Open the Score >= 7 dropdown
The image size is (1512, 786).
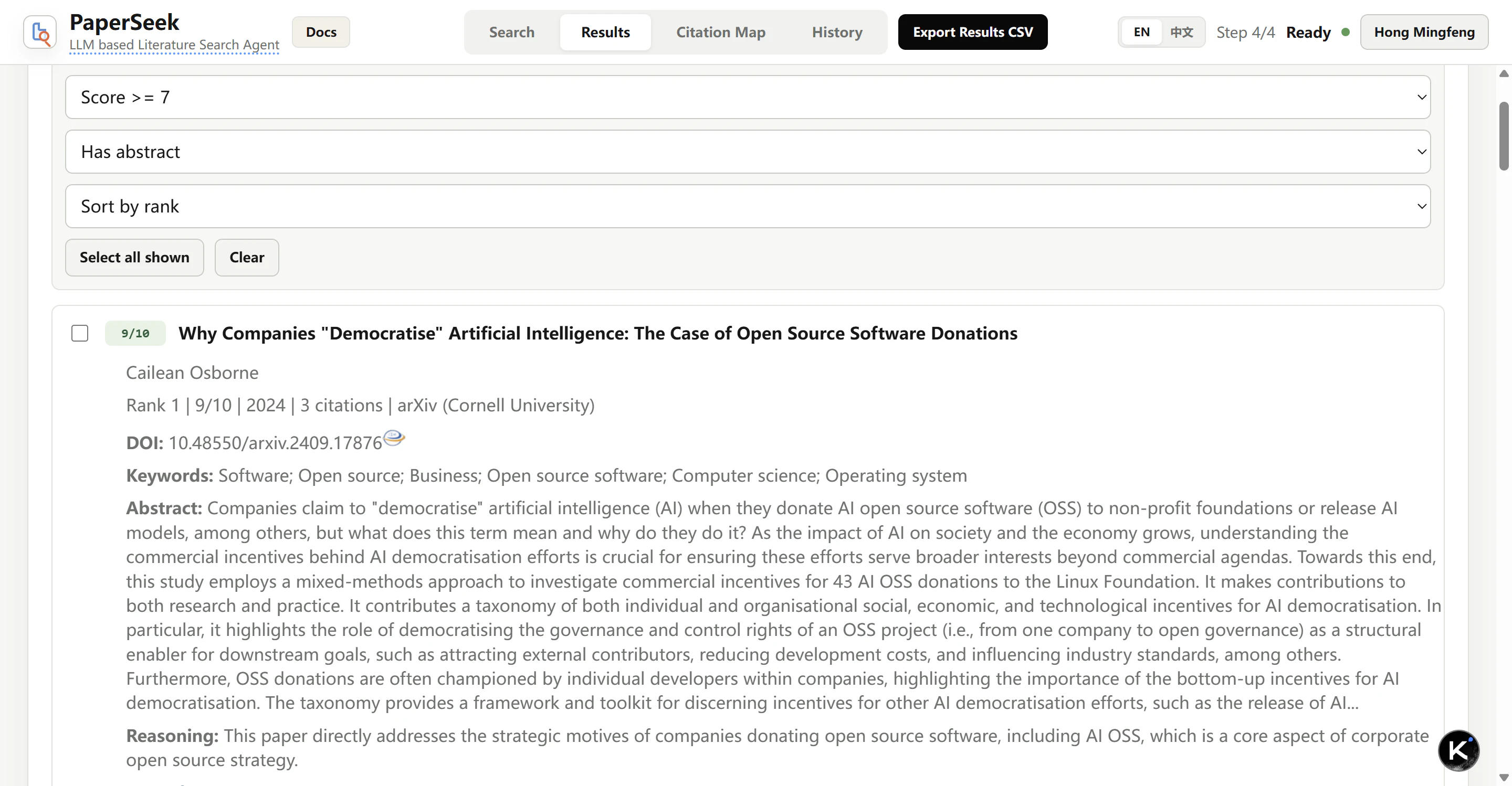coord(748,97)
